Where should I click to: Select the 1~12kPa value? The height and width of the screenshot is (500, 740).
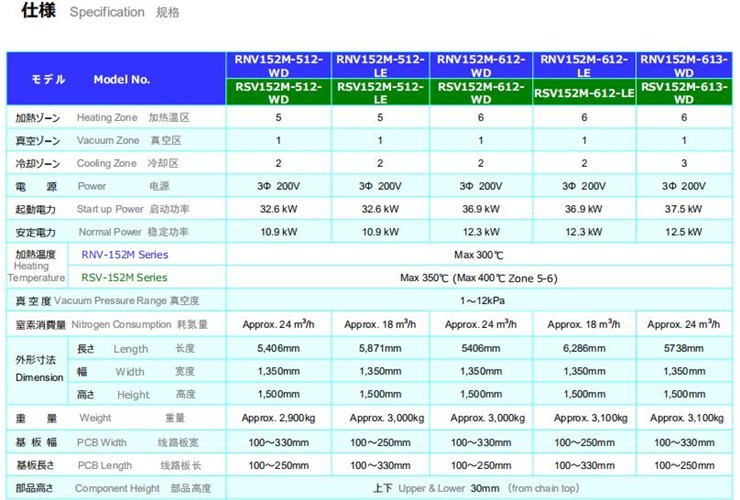(482, 301)
